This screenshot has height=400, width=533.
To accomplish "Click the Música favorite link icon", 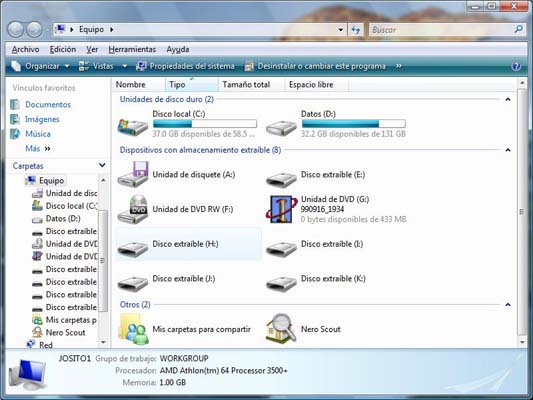I will coord(15,134).
